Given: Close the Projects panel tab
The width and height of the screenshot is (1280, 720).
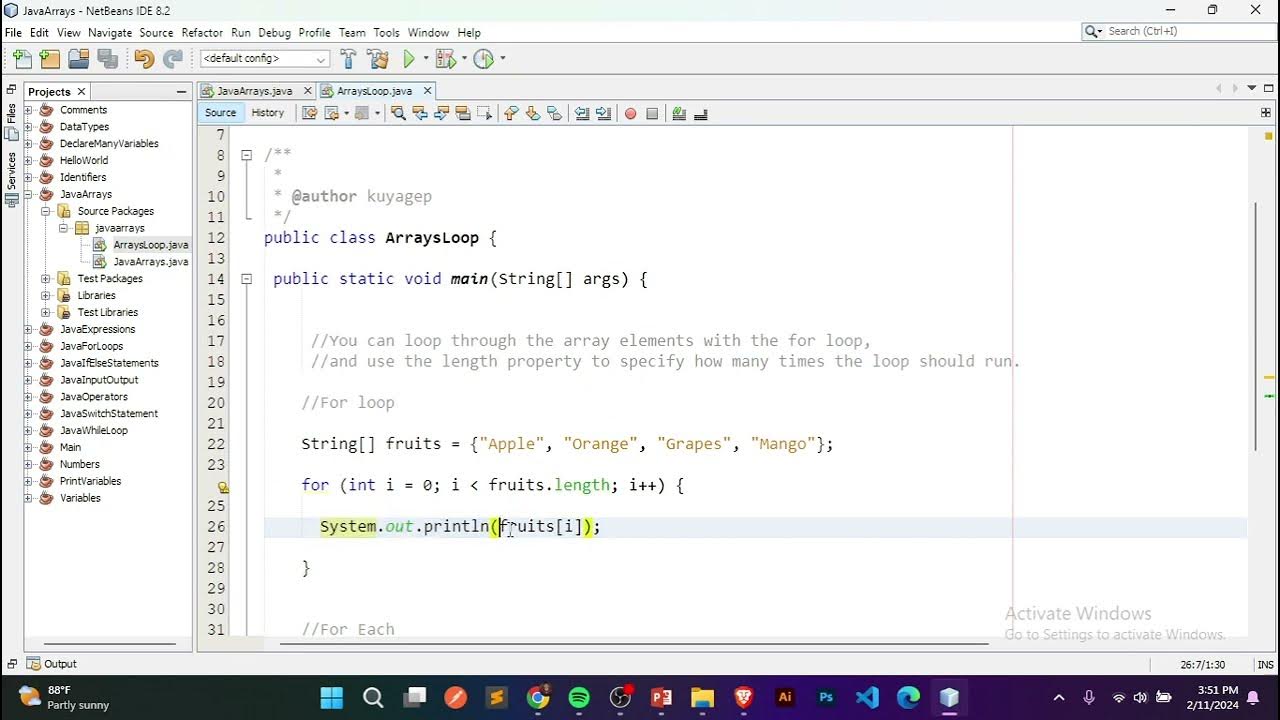Looking at the screenshot, I should point(81,92).
